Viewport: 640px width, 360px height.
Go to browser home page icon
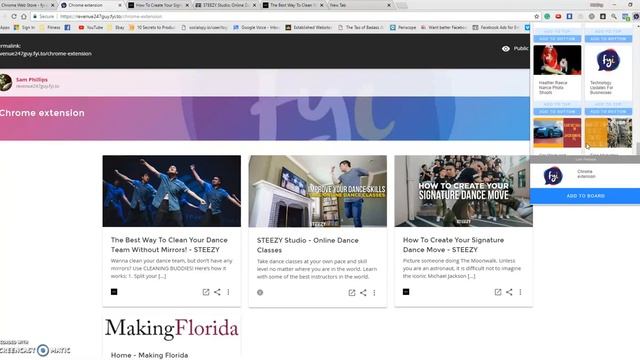[24, 16]
